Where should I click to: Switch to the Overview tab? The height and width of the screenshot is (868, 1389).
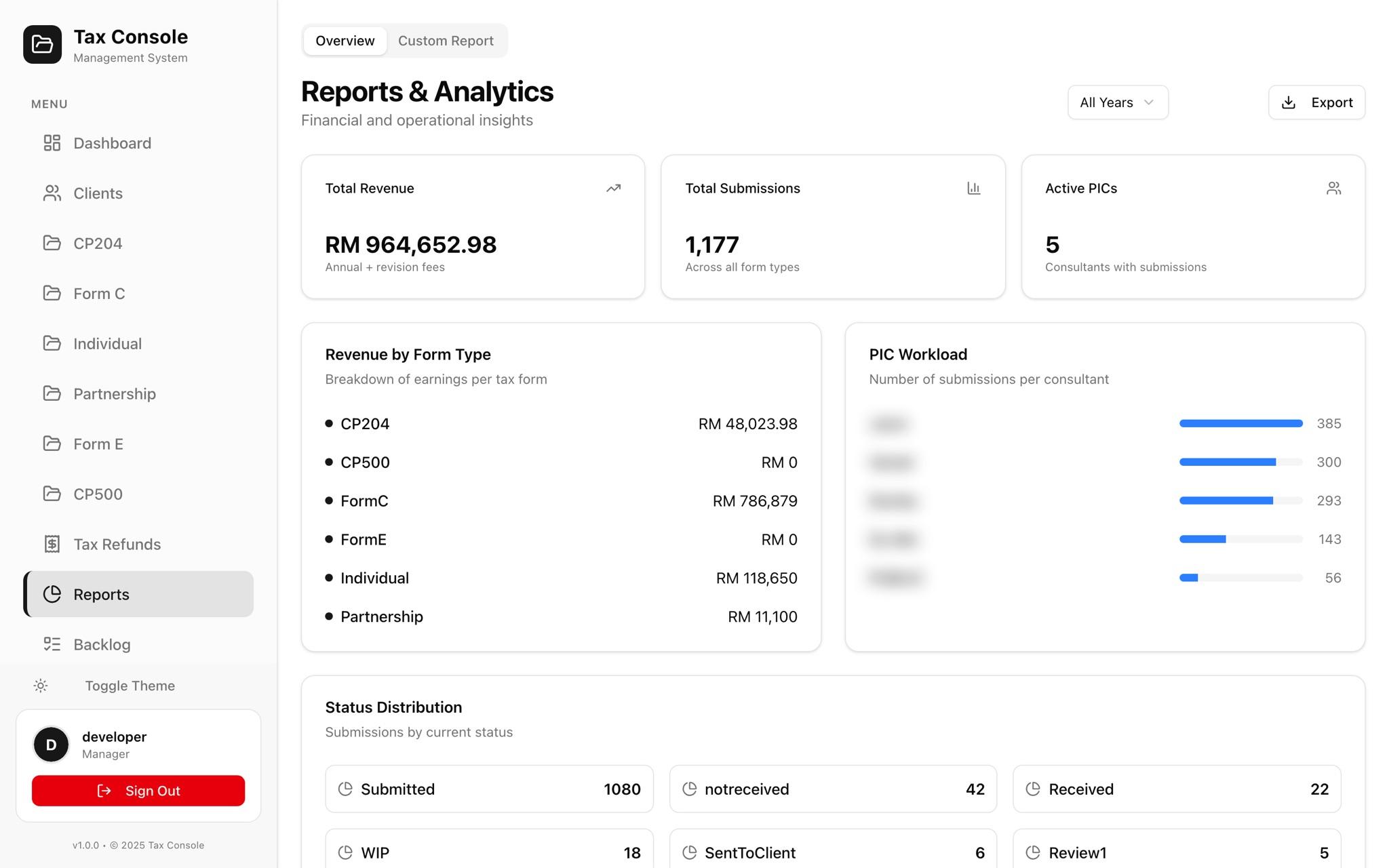(345, 41)
